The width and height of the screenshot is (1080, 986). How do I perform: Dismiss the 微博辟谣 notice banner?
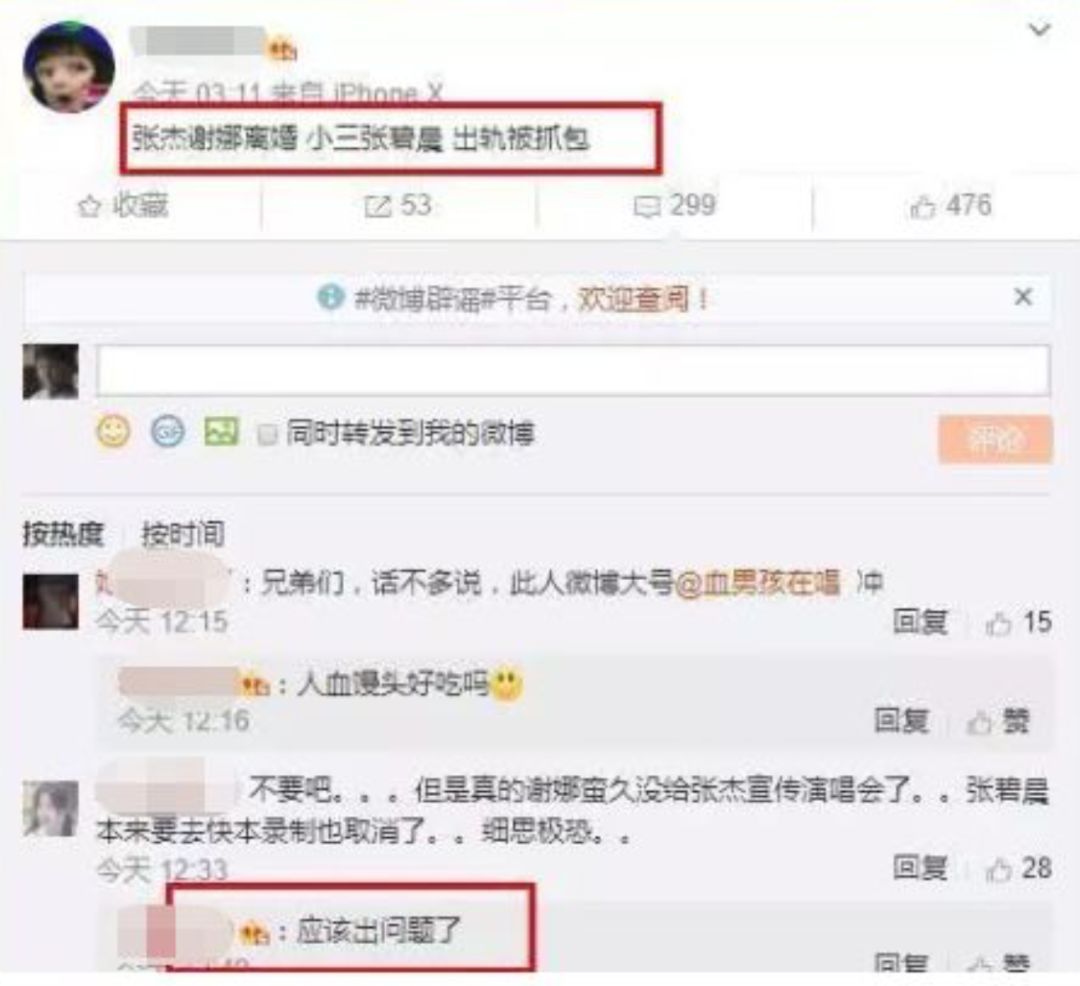click(1023, 297)
